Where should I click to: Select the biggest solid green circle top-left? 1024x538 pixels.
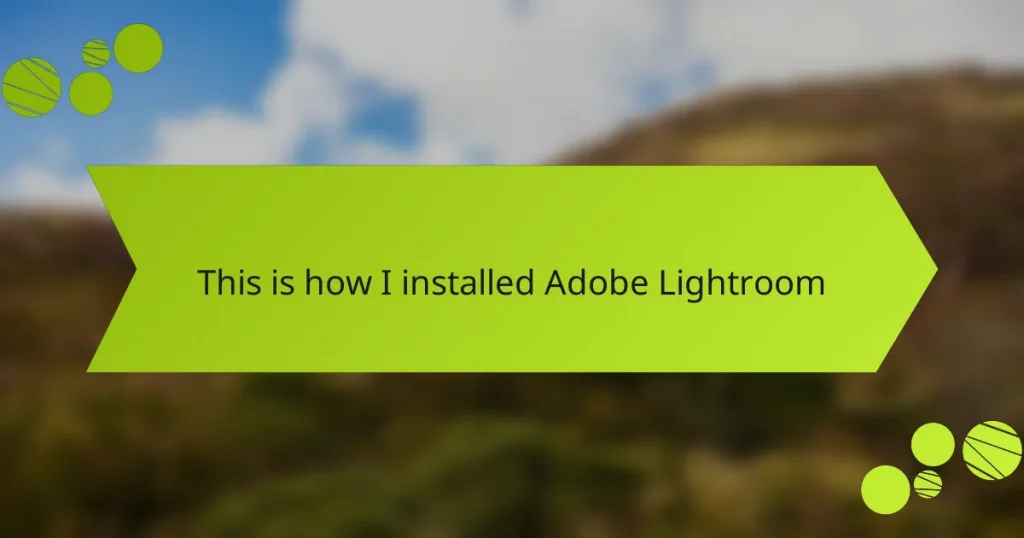(x=138, y=48)
